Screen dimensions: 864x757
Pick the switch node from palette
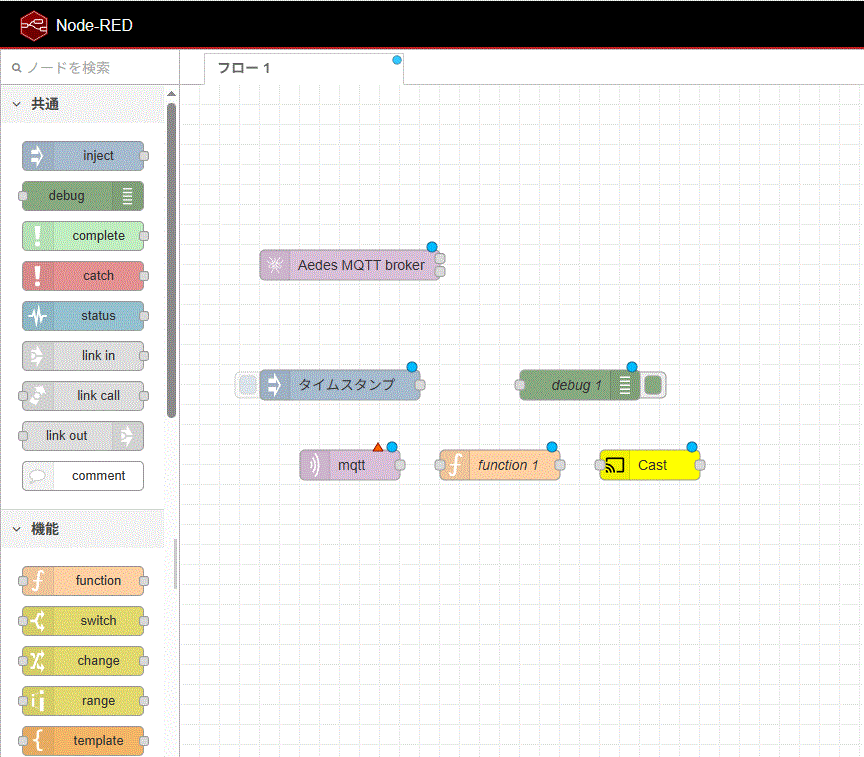pos(84,621)
